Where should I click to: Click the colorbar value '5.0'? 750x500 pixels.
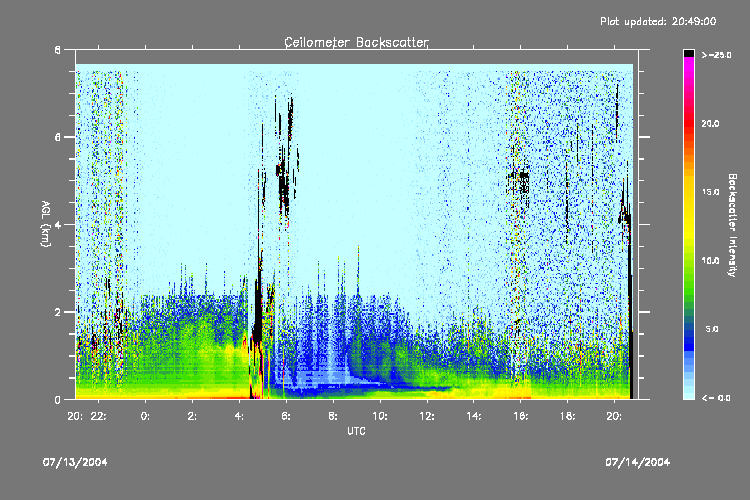point(712,329)
